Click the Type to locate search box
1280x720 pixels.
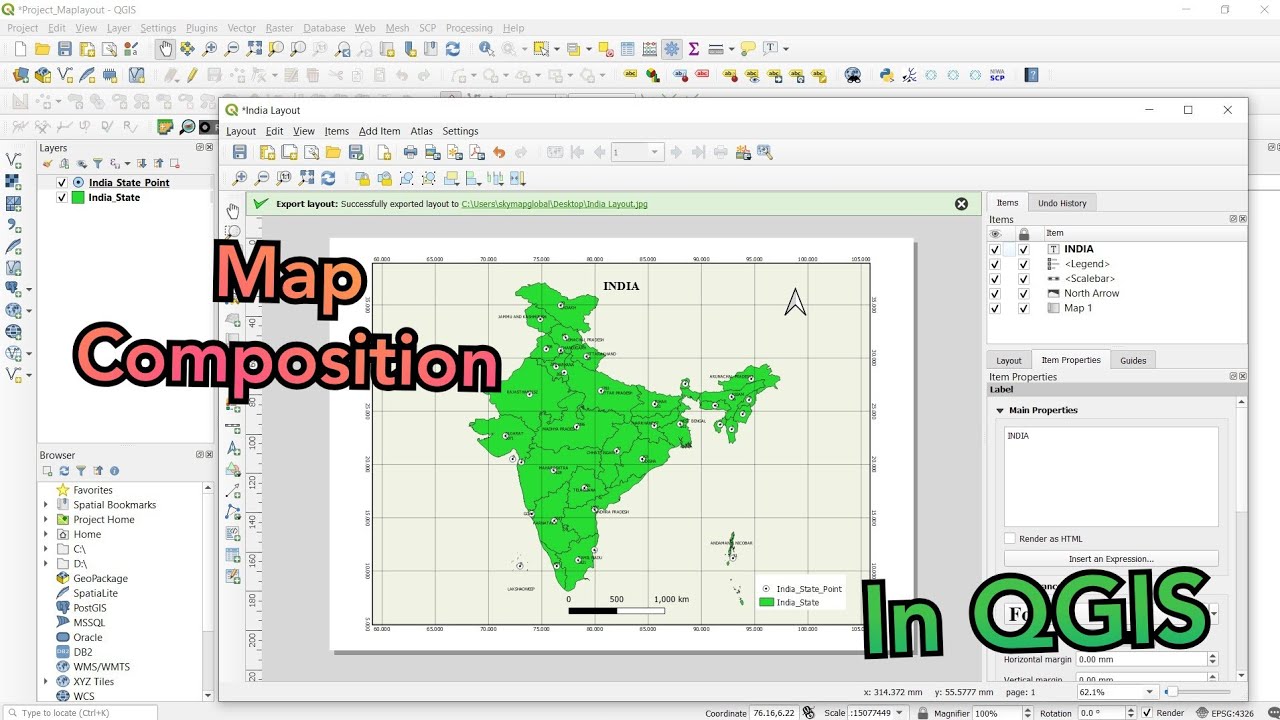(80, 713)
